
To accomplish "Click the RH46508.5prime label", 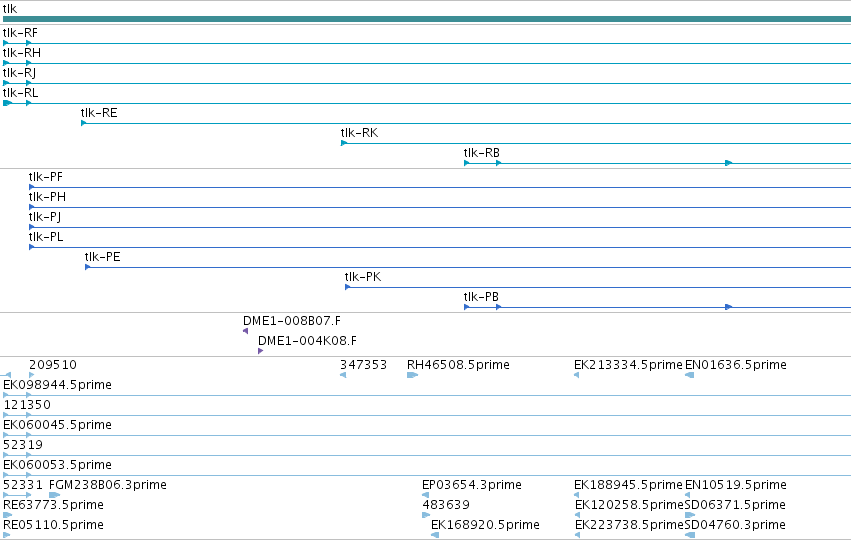I will click(458, 365).
